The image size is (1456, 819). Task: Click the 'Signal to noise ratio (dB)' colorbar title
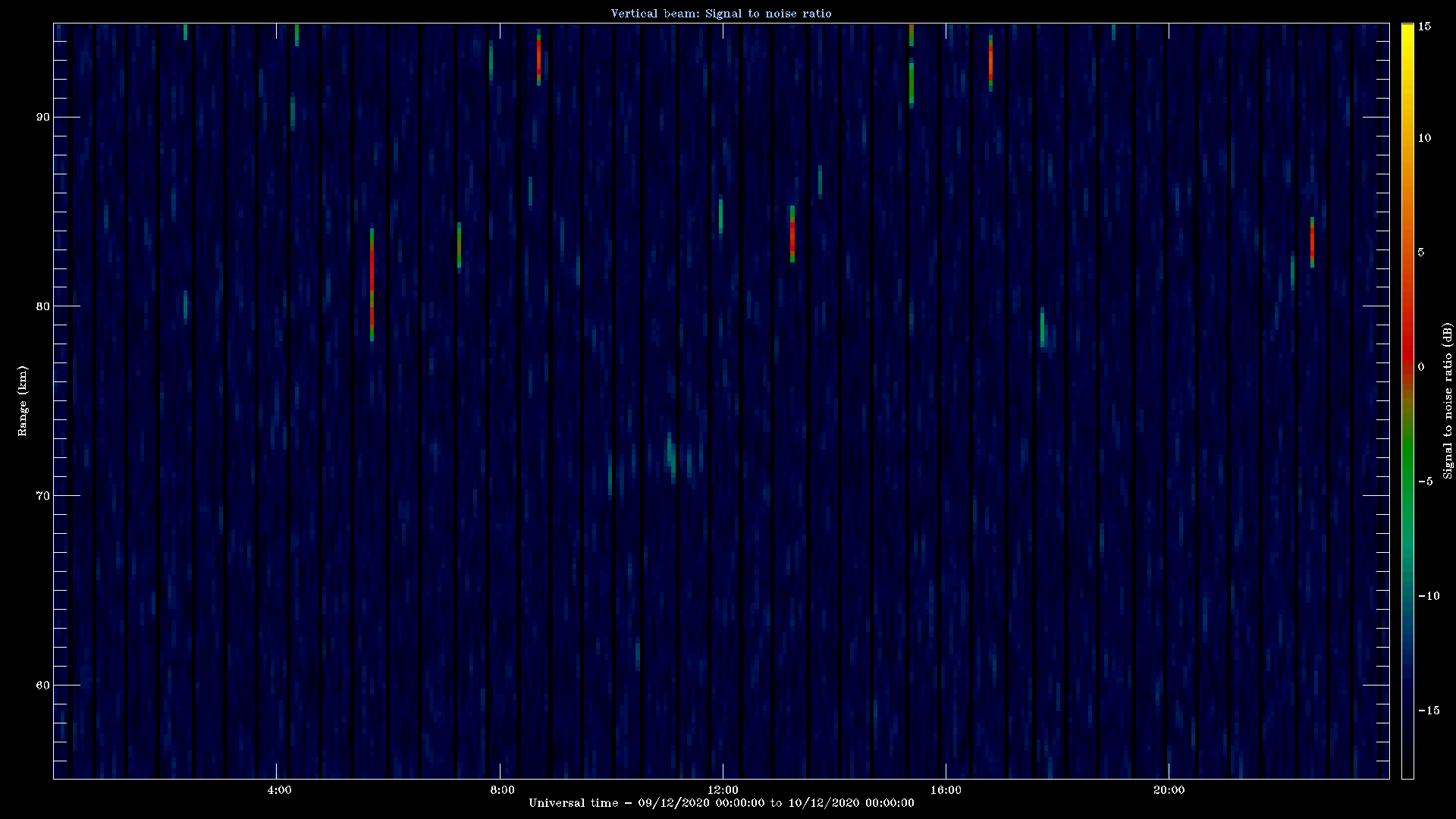(1448, 400)
